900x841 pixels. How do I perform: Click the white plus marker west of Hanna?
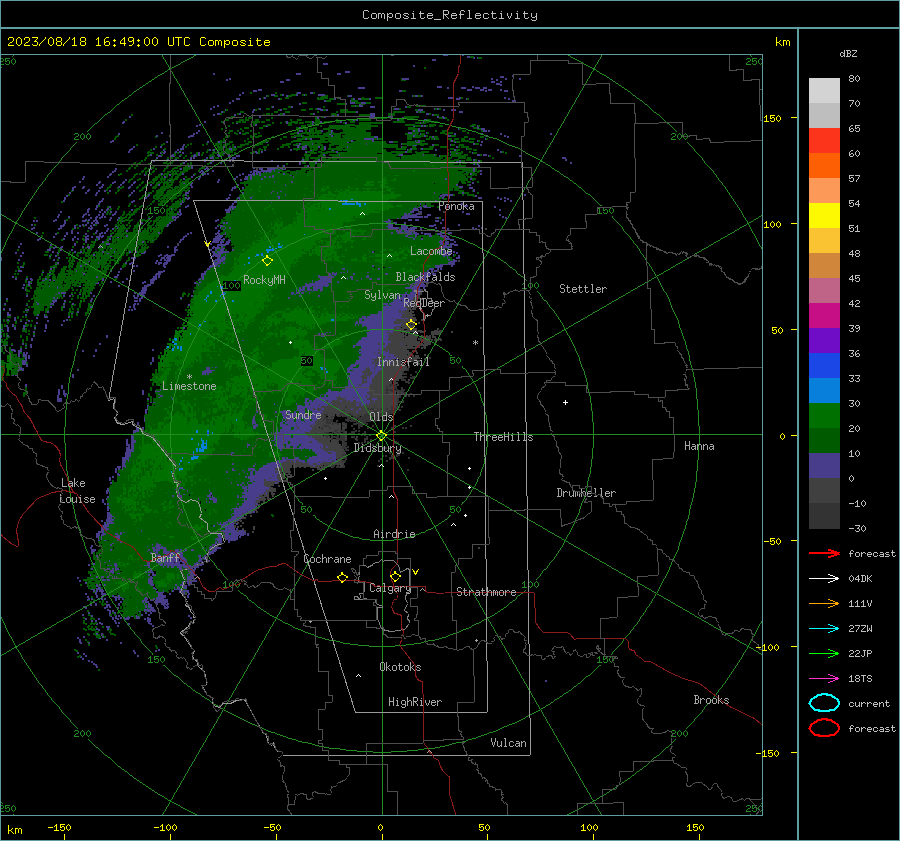click(565, 402)
